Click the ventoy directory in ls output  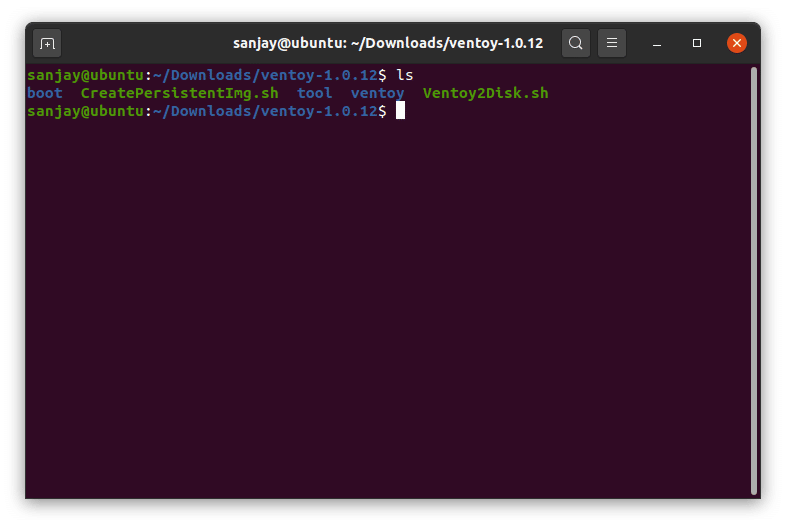[377, 93]
